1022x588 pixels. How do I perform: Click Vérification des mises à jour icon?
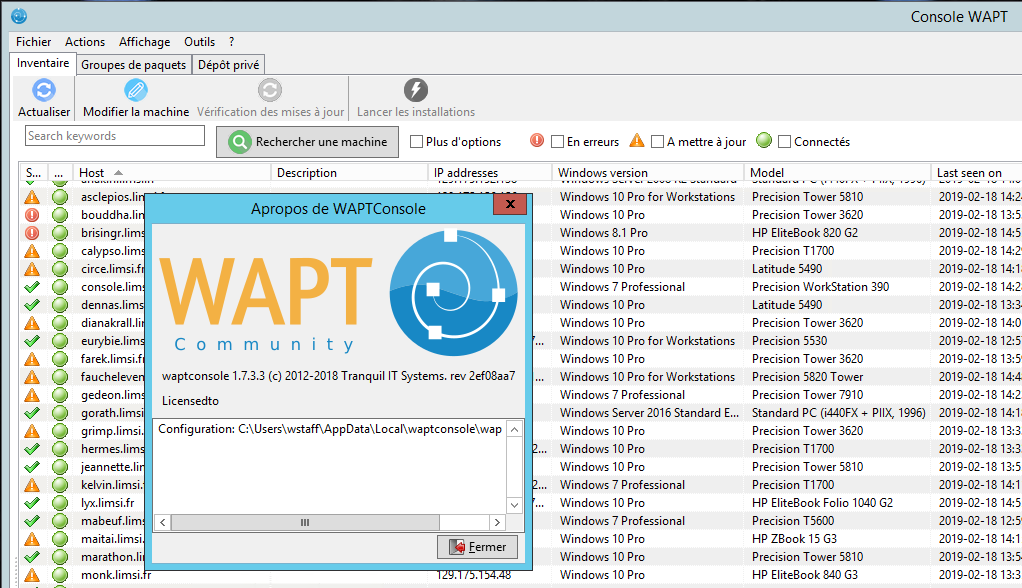coord(270,90)
